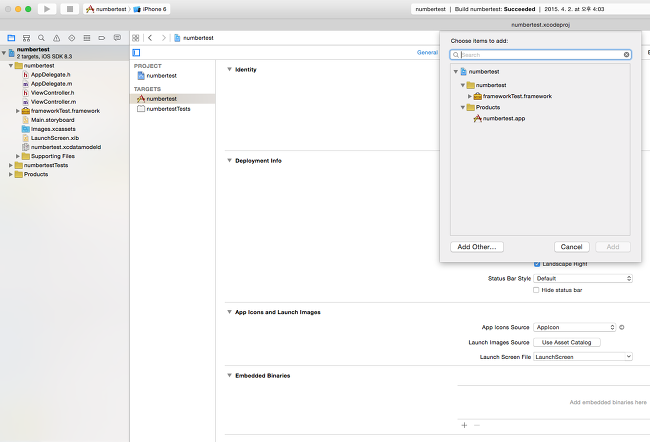Open the Project navigator tab

[x=11, y=38]
